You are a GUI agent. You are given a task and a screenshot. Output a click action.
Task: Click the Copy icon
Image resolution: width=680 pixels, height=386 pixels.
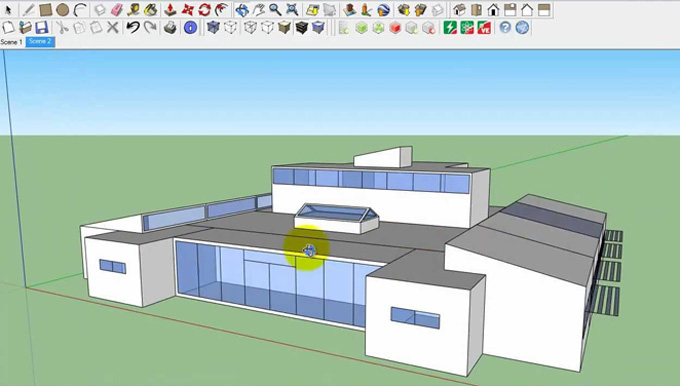[79, 28]
